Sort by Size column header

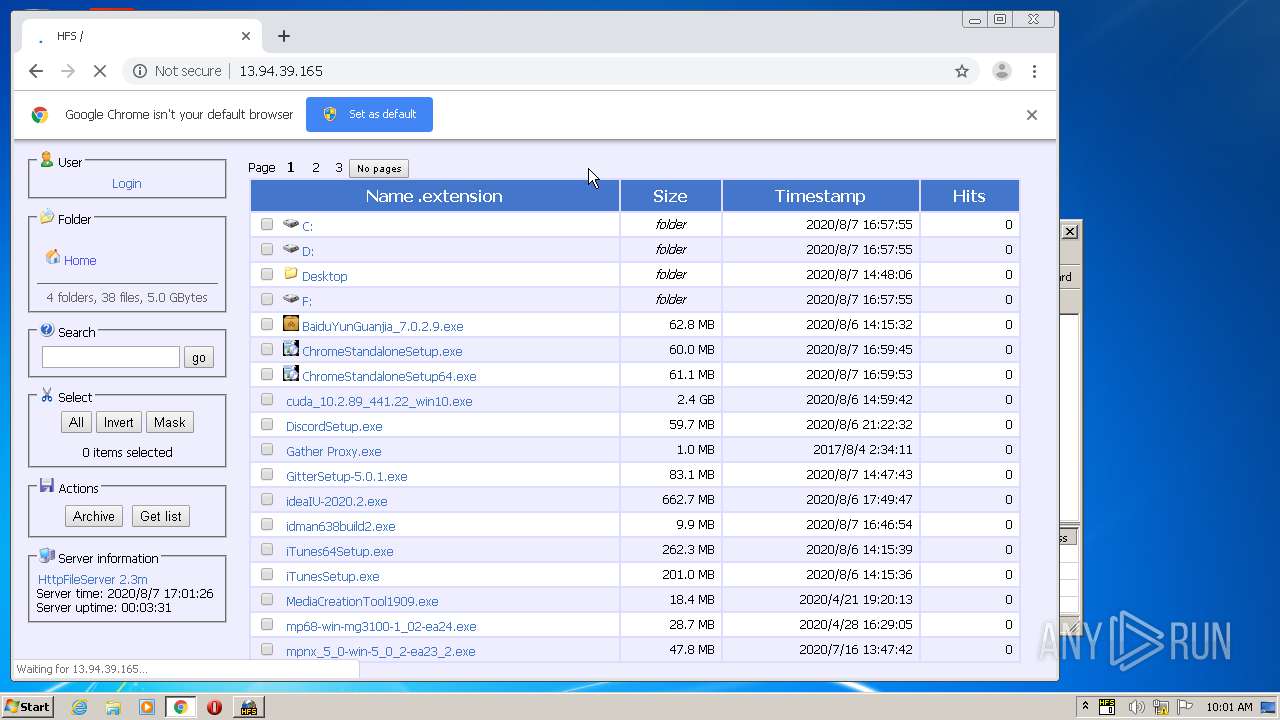670,196
